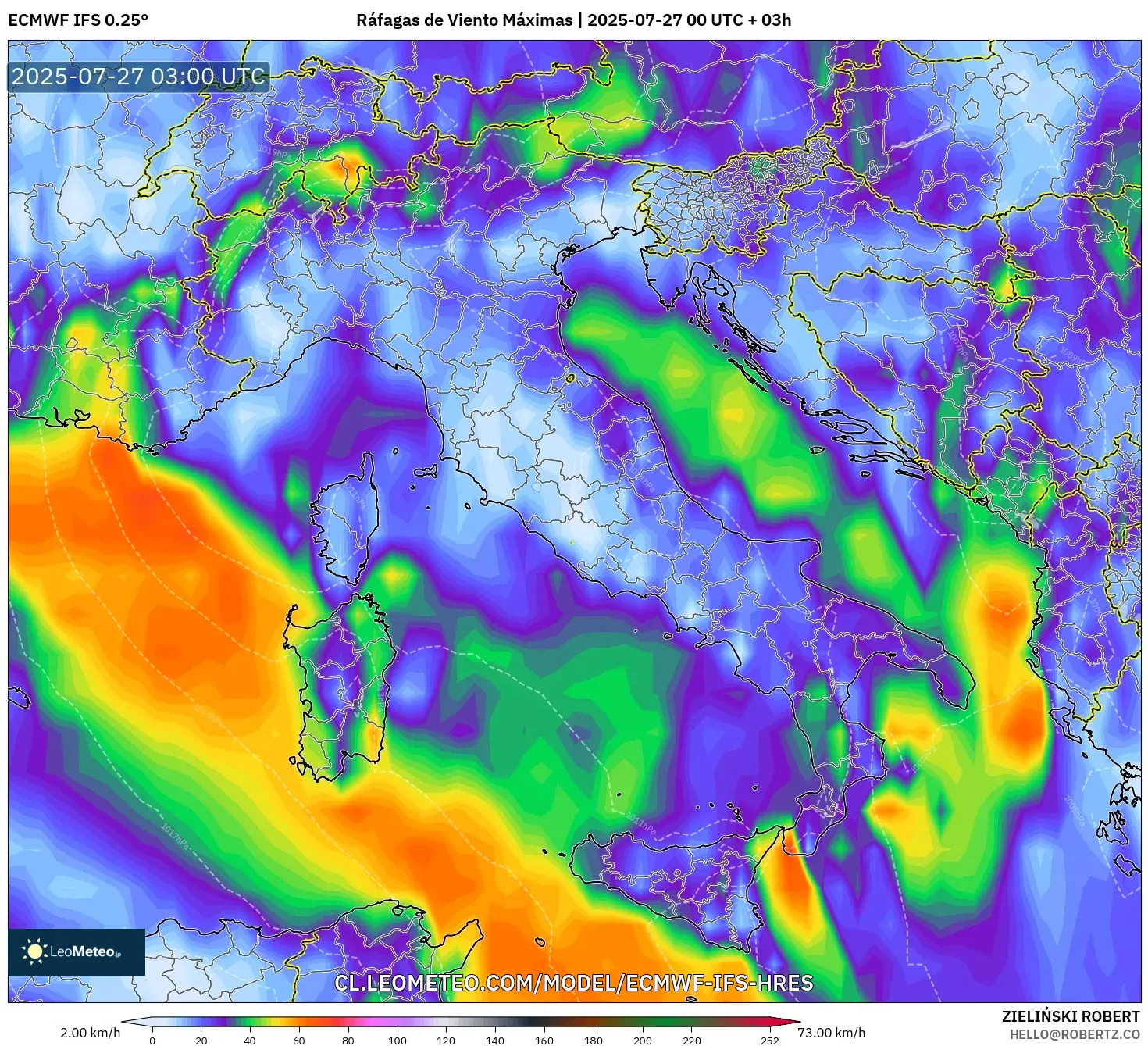Click the 100 tick on the color legend
Viewport: 1148px width, 1046px height.
398,1040
